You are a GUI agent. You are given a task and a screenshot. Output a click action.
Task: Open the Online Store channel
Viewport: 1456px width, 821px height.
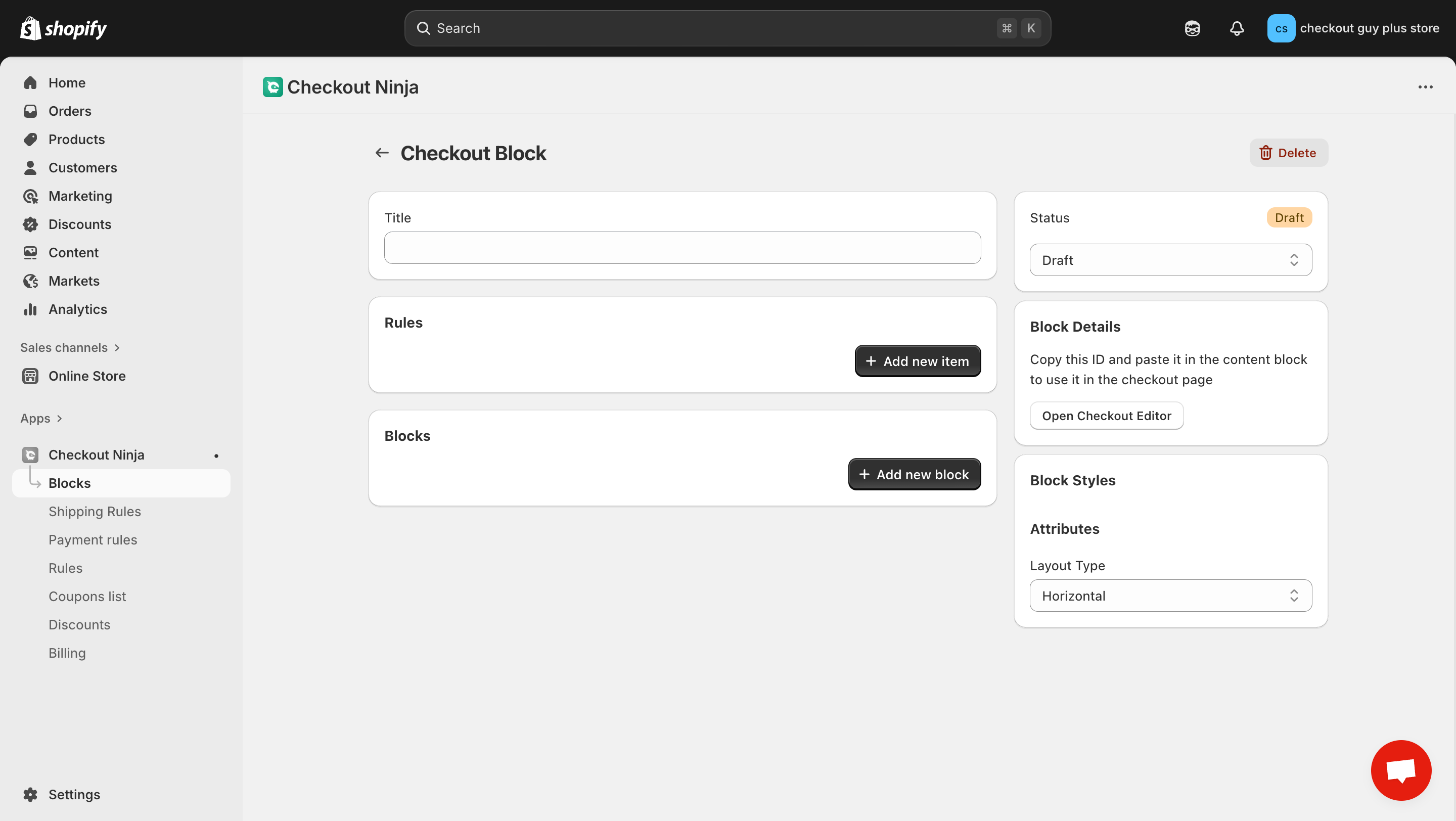pyautogui.click(x=87, y=376)
